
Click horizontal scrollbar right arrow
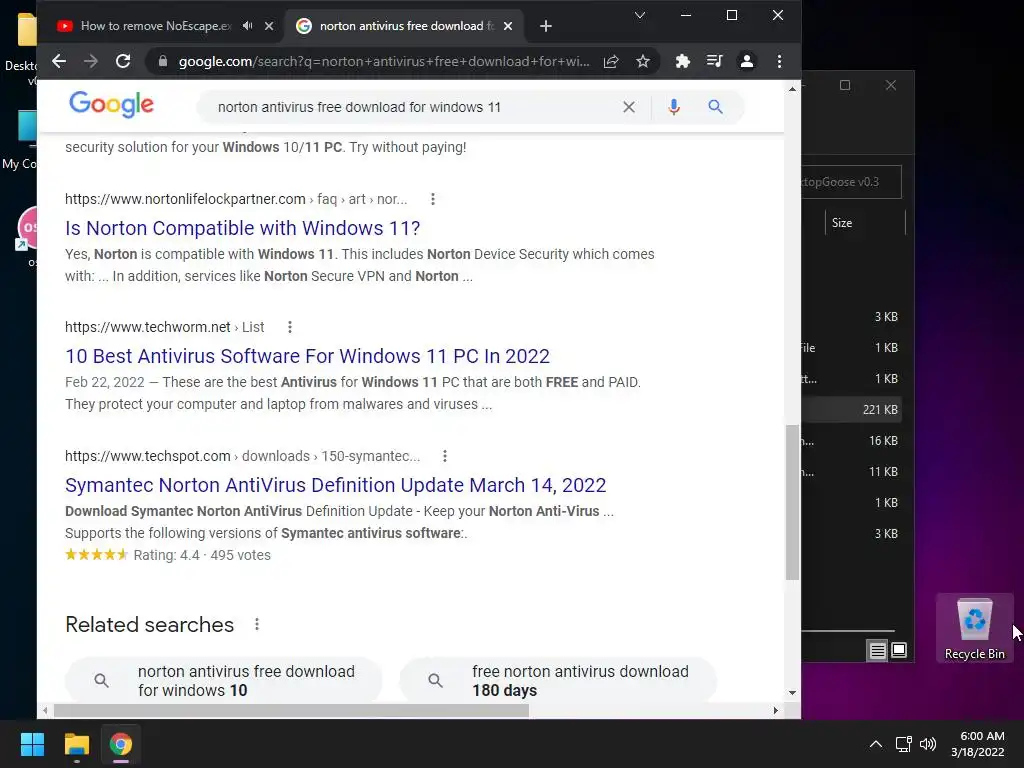click(x=776, y=711)
